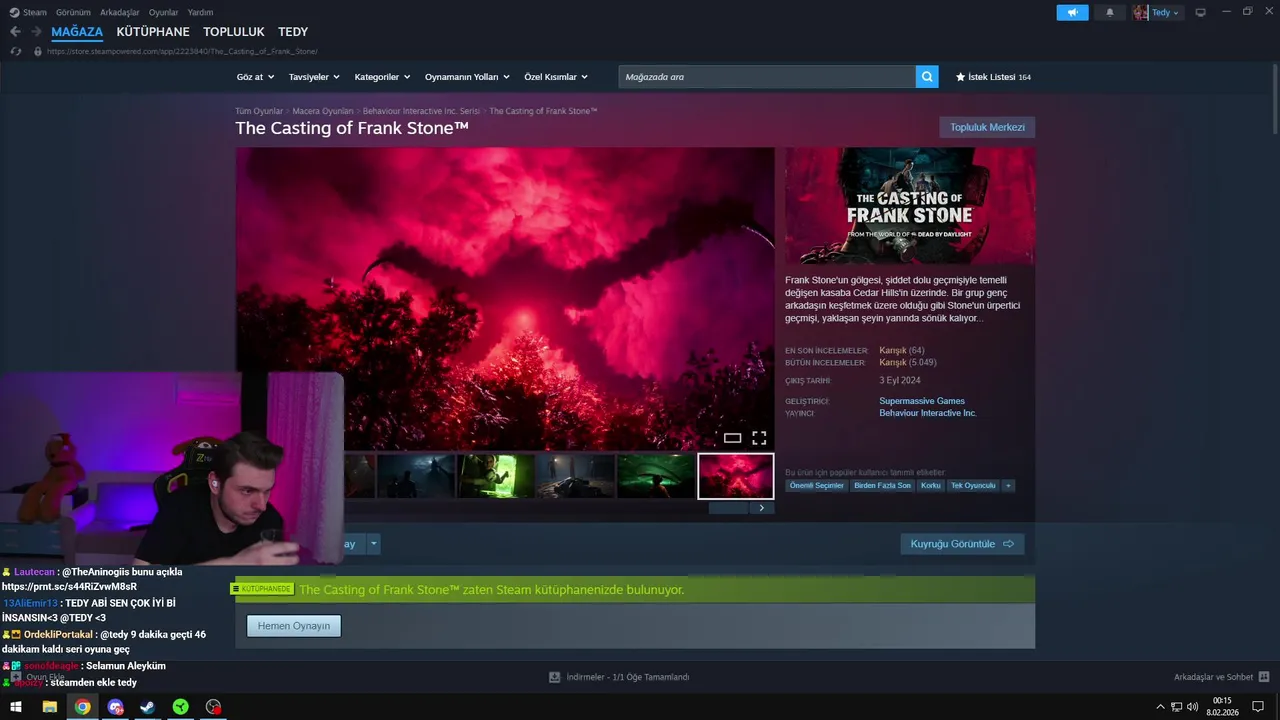Image resolution: width=1280 pixels, height=720 pixels.
Task: Click Kuyruğu Görüntüle button
Action: (x=962, y=544)
